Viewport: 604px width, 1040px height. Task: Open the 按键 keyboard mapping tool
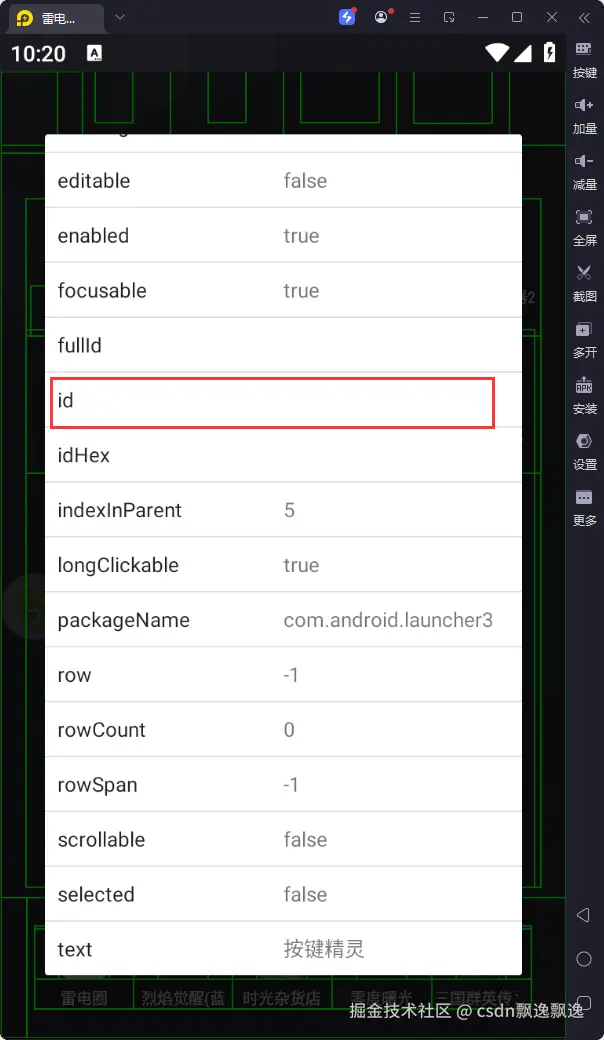tap(584, 58)
